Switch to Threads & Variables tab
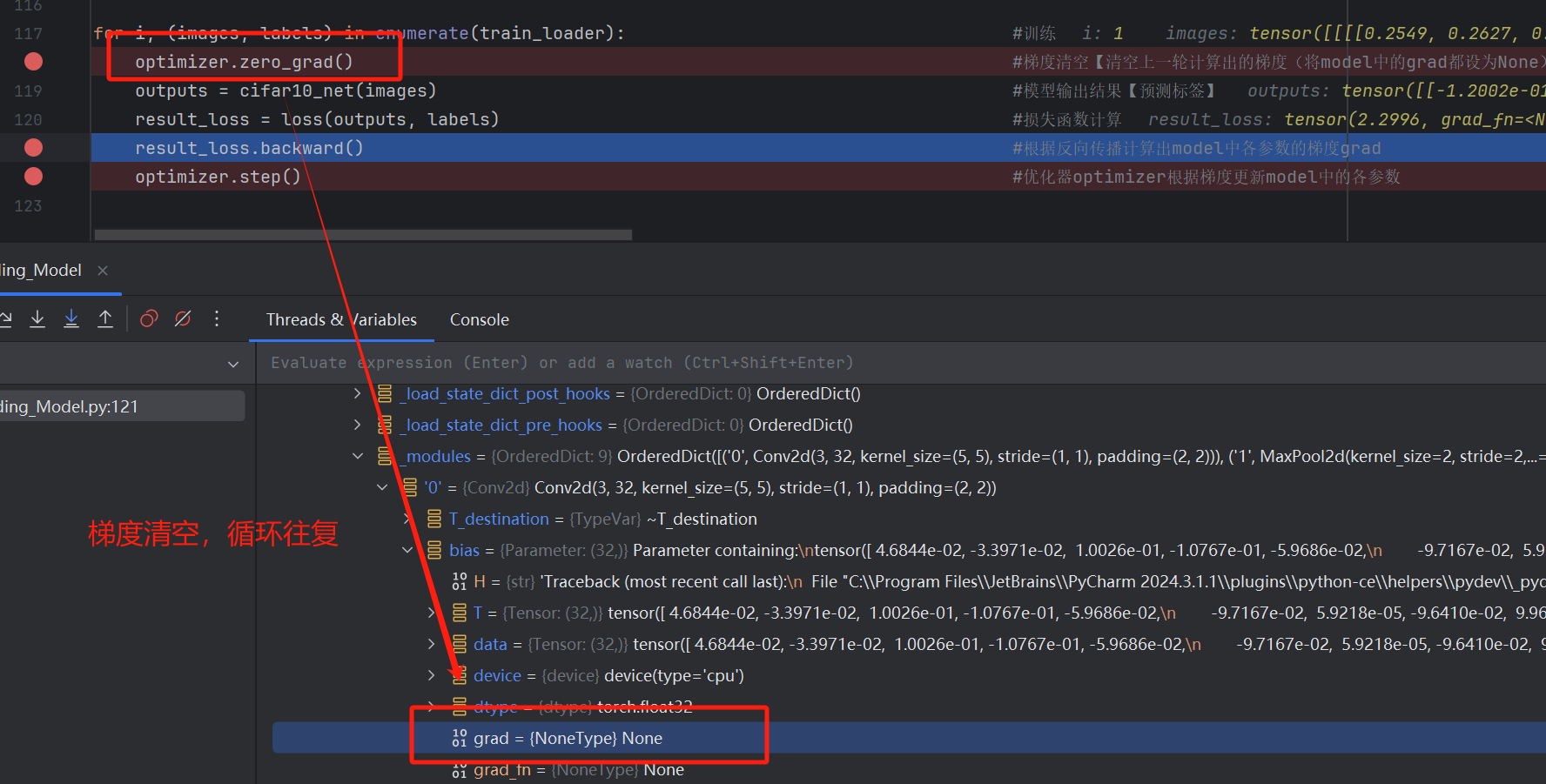 tap(341, 319)
